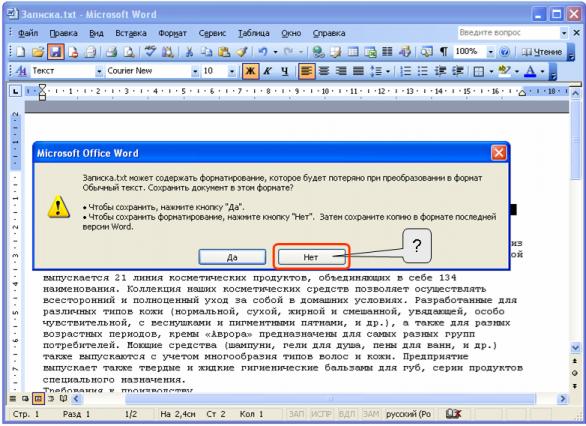The width and height of the screenshot is (586, 426).
Task: Expand line spacing options arrow
Action: pyautogui.click(x=388, y=71)
